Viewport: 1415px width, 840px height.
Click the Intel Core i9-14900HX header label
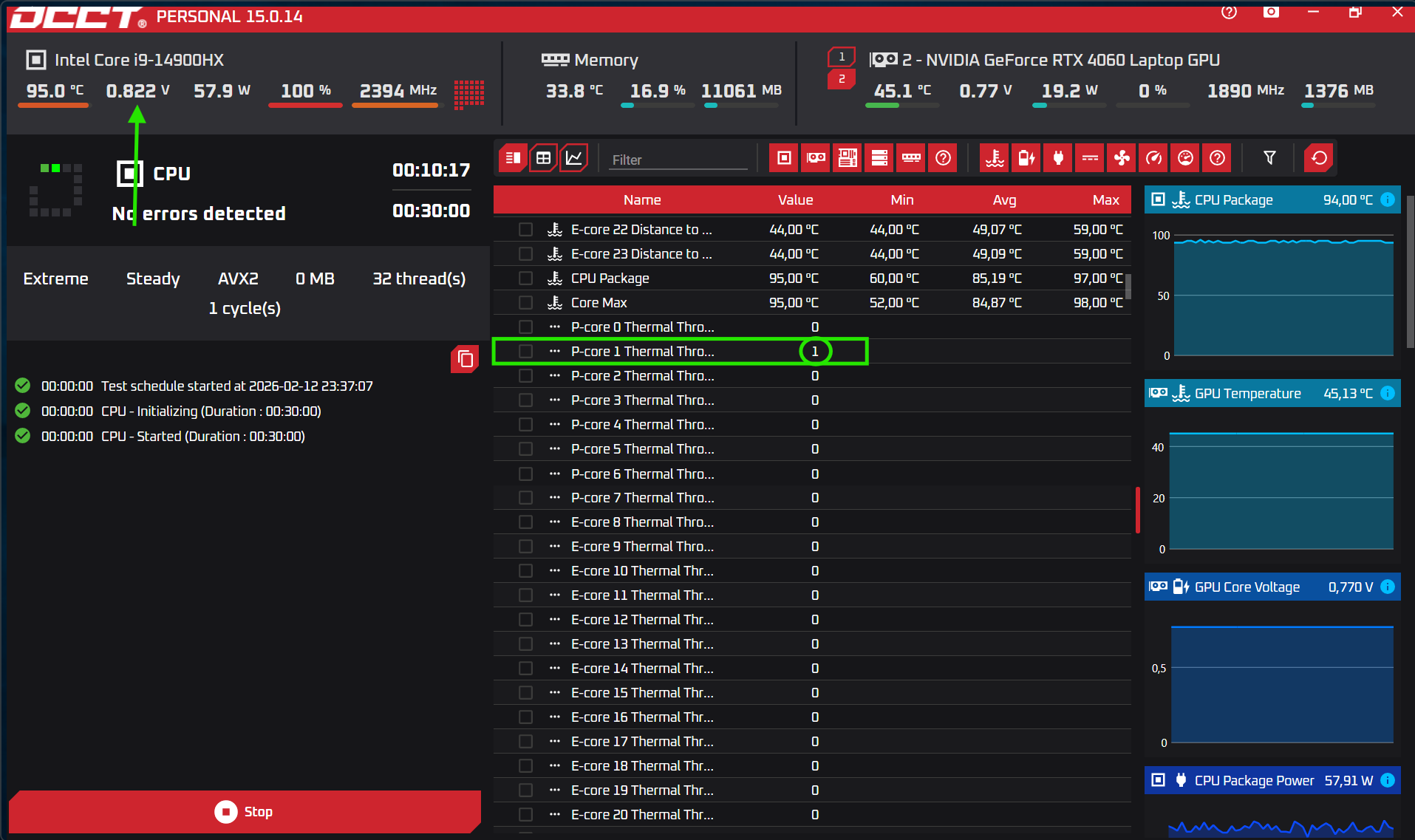[x=139, y=60]
